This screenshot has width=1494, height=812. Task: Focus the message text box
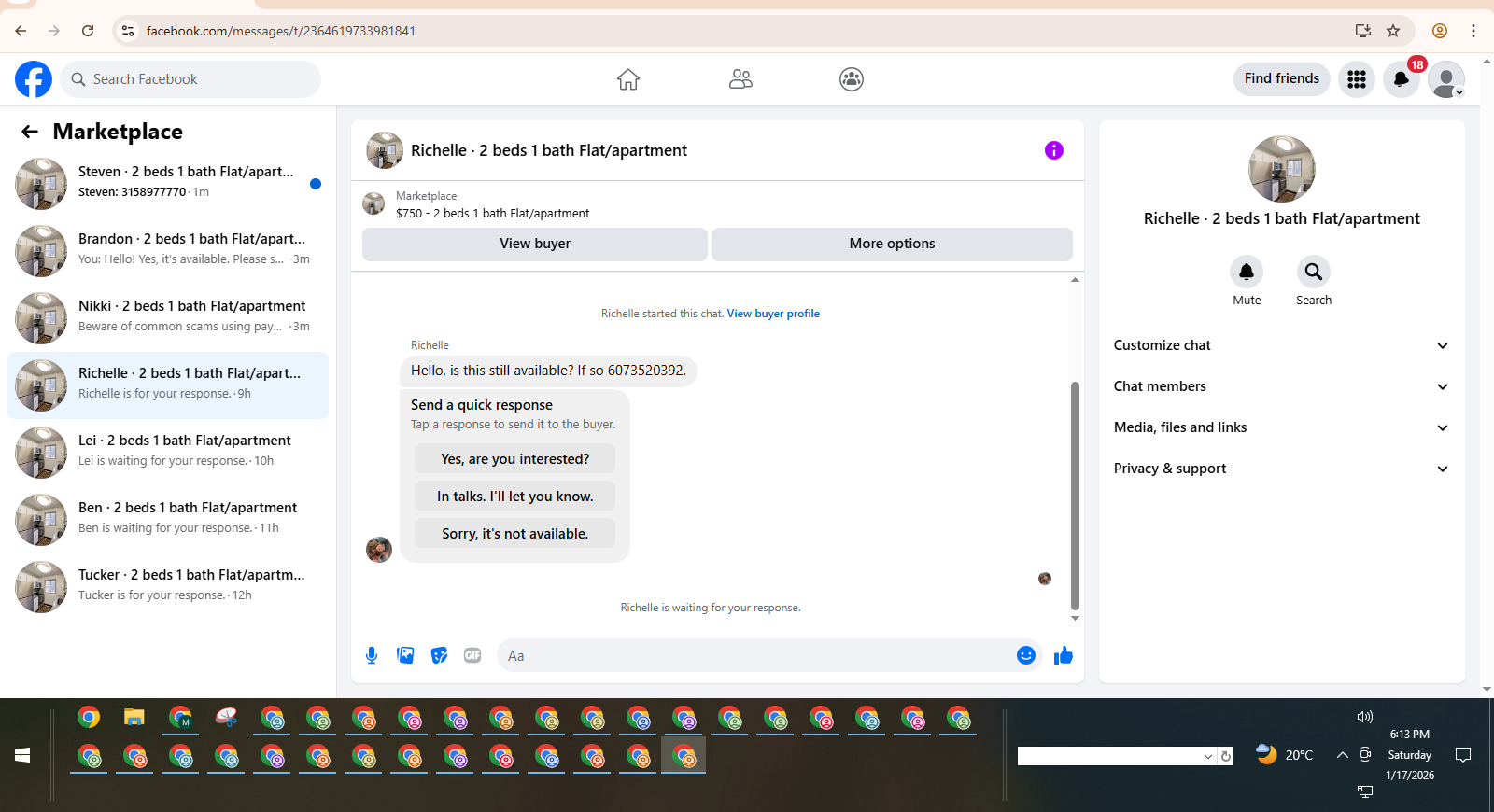756,655
